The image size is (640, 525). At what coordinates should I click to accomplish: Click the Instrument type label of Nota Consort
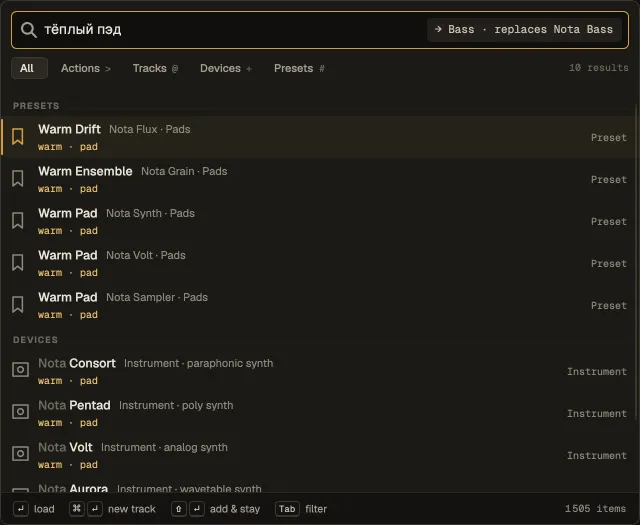click(597, 372)
